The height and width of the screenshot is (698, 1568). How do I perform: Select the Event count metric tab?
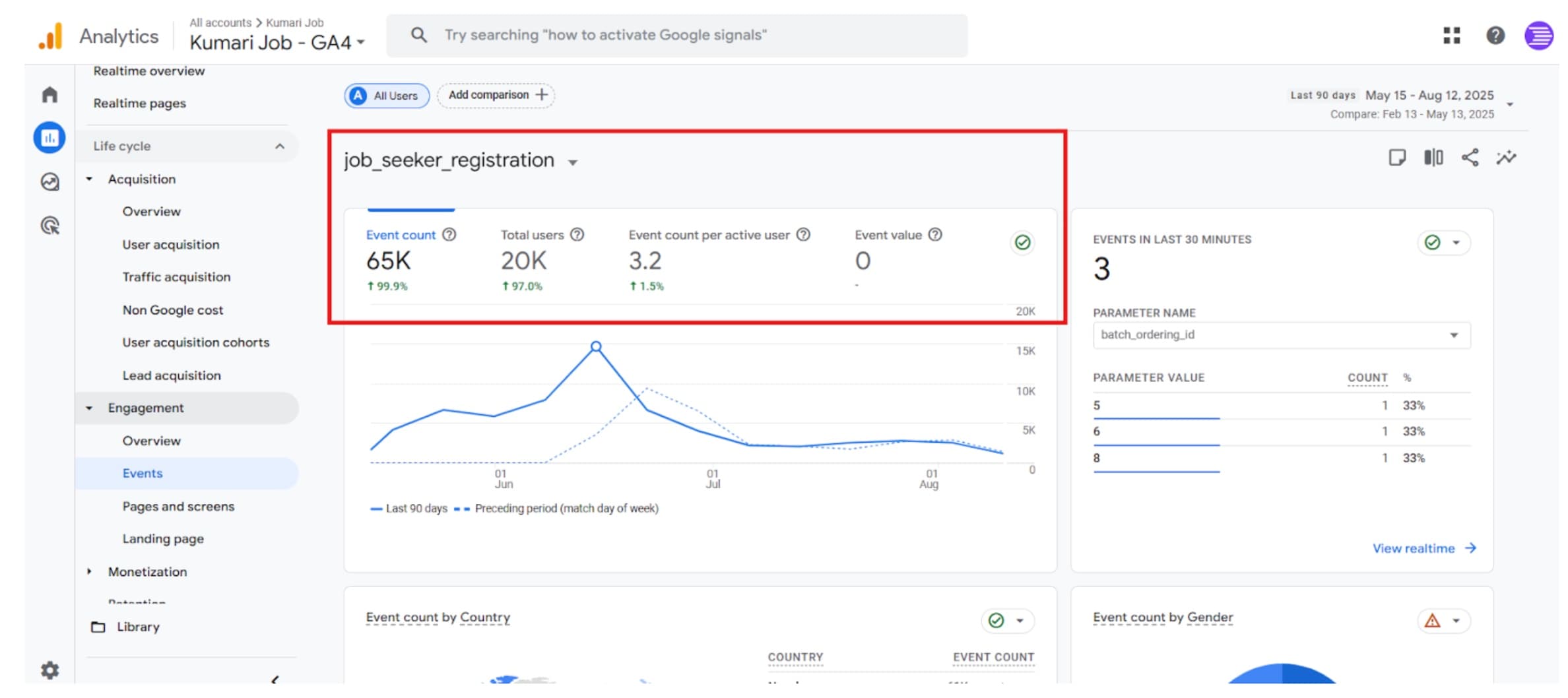[x=401, y=236]
